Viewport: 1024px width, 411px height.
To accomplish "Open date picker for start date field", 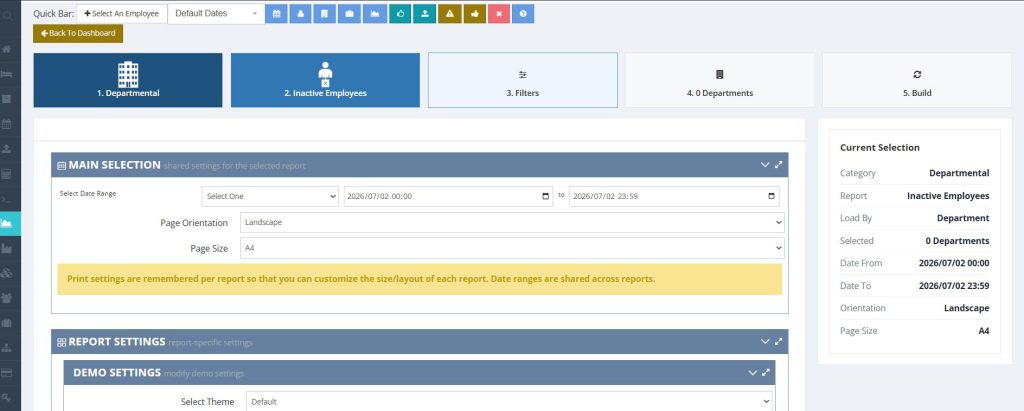I will point(546,196).
